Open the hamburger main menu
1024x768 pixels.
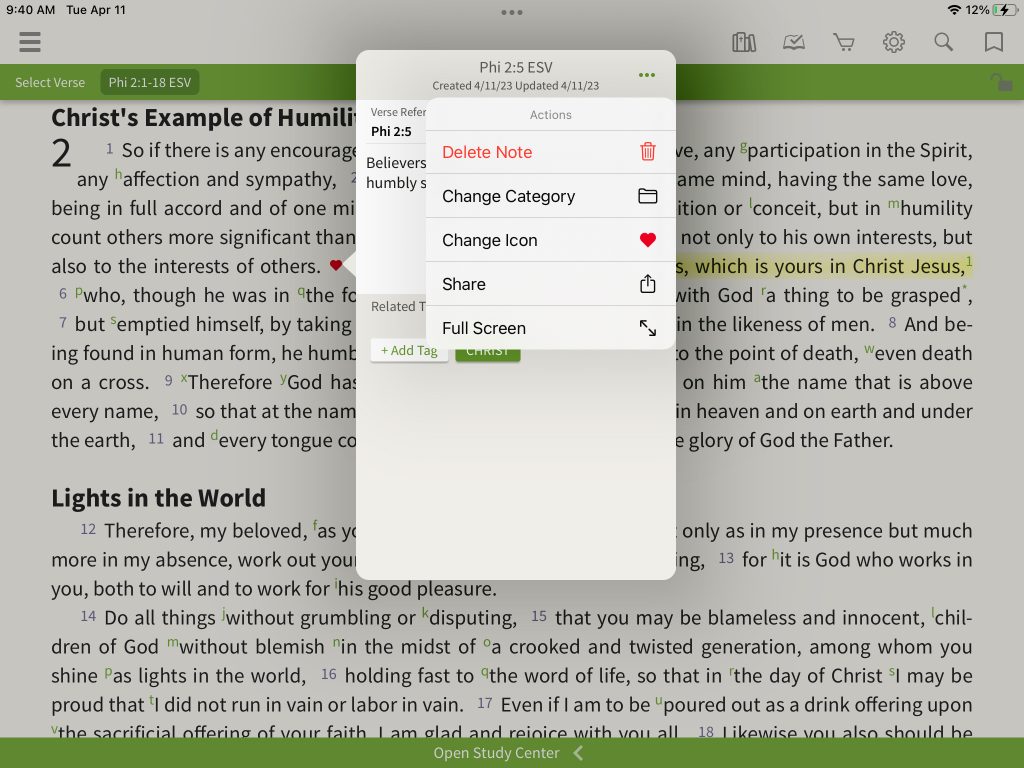coord(30,42)
